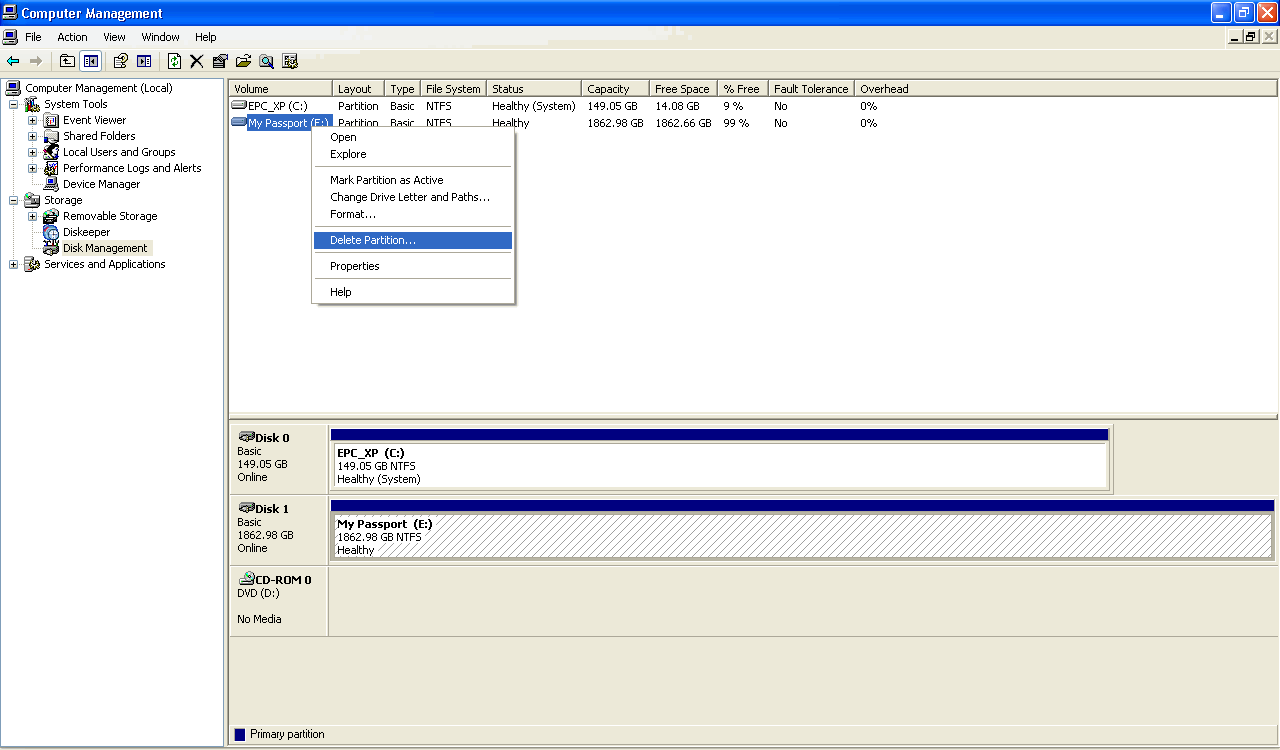Expand the Event Viewer tree node
The image size is (1280, 750).
[32, 120]
